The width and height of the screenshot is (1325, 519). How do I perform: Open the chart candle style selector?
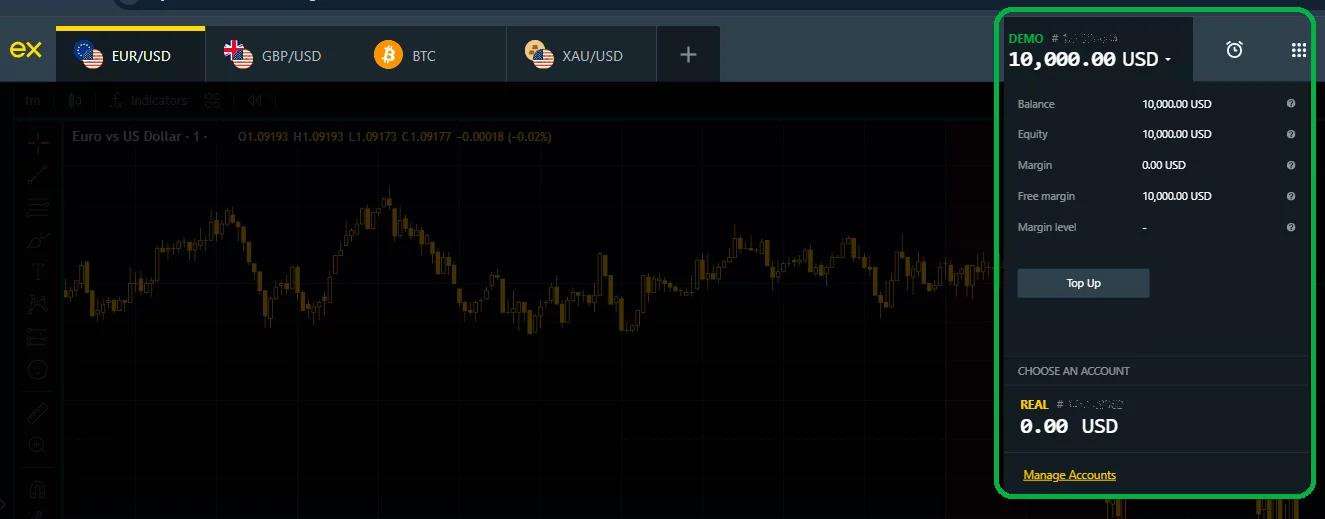point(74,100)
